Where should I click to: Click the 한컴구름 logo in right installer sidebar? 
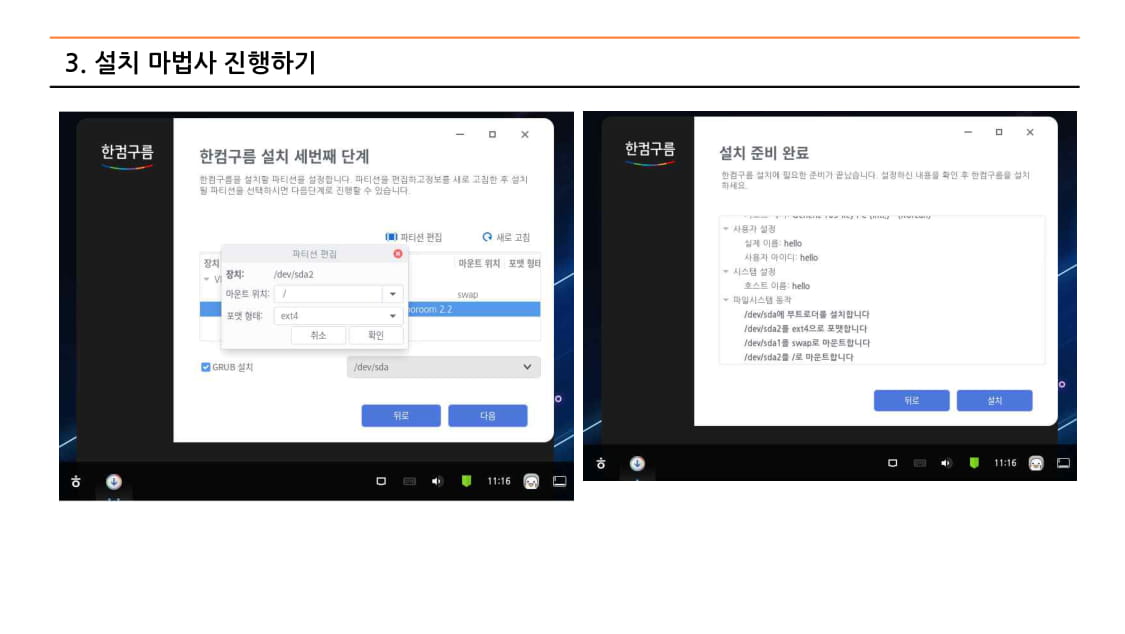[x=650, y=152]
